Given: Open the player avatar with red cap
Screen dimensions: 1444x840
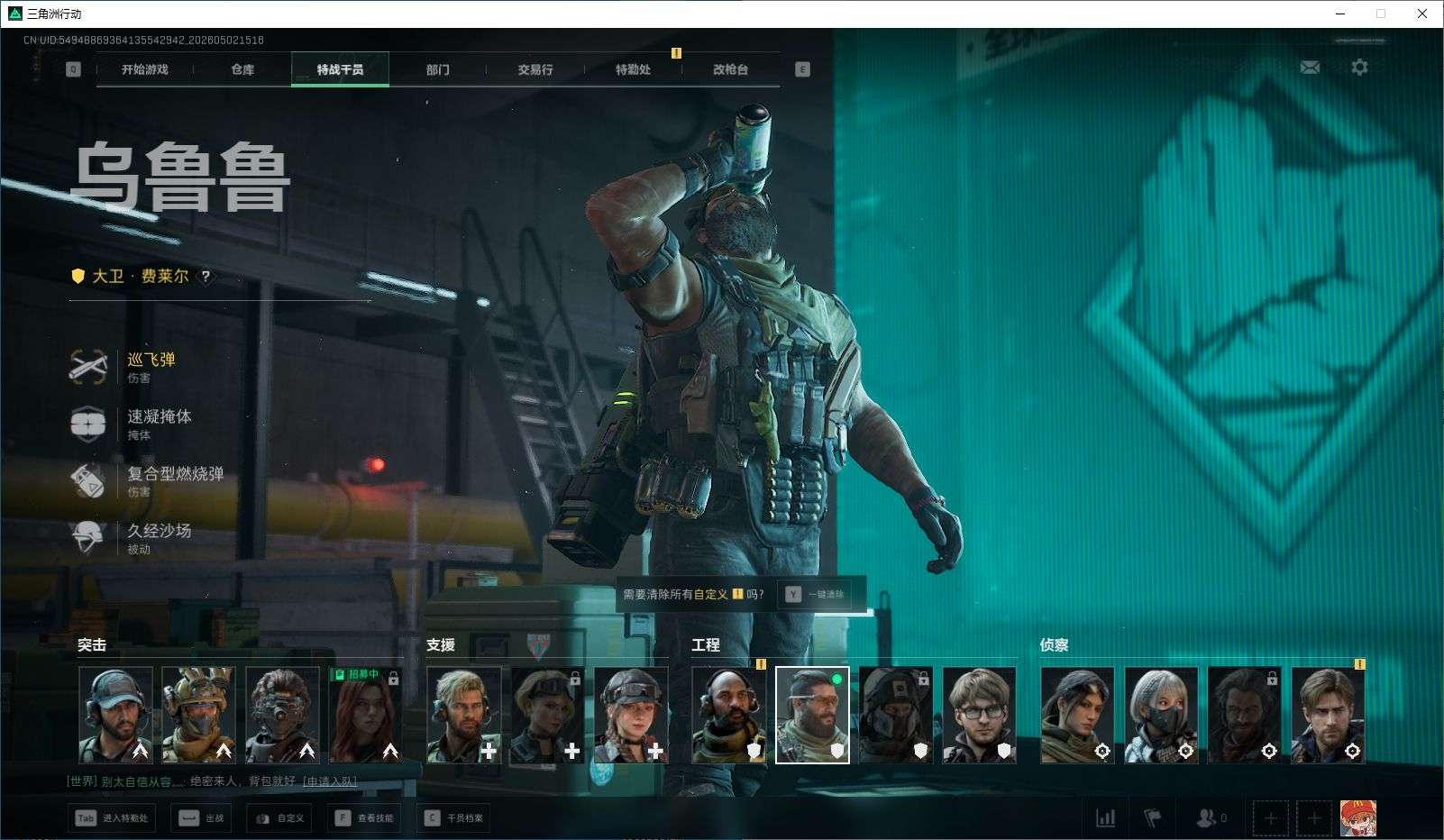Looking at the screenshot, I should pyautogui.click(x=1358, y=818).
